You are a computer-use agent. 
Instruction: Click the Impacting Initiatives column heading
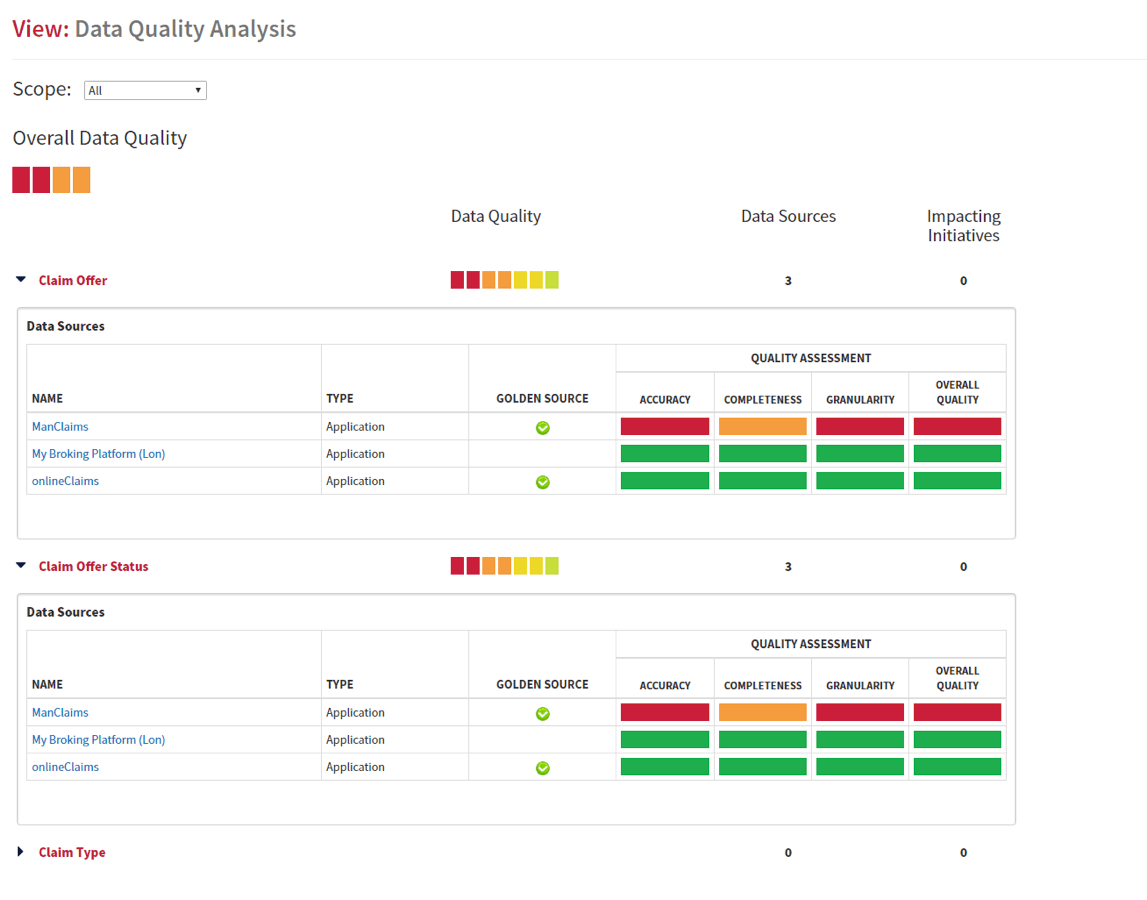click(963, 225)
